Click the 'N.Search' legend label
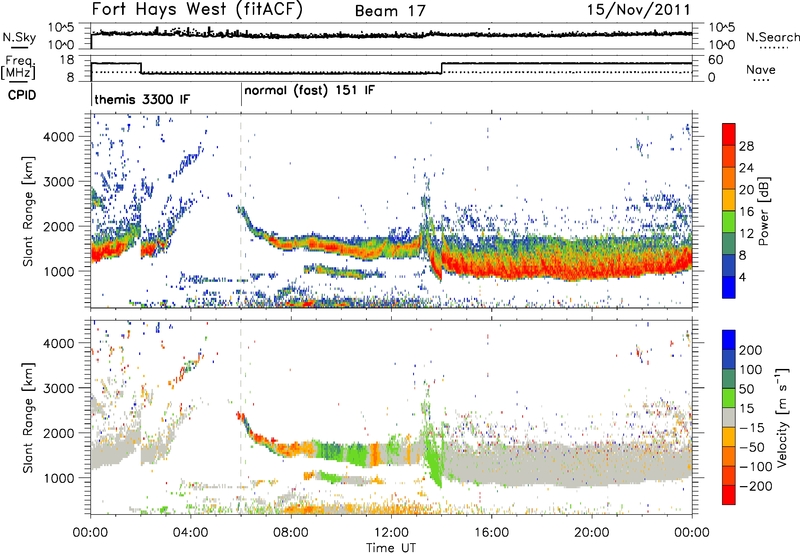This screenshot has height=554, width=800. pyautogui.click(x=772, y=37)
